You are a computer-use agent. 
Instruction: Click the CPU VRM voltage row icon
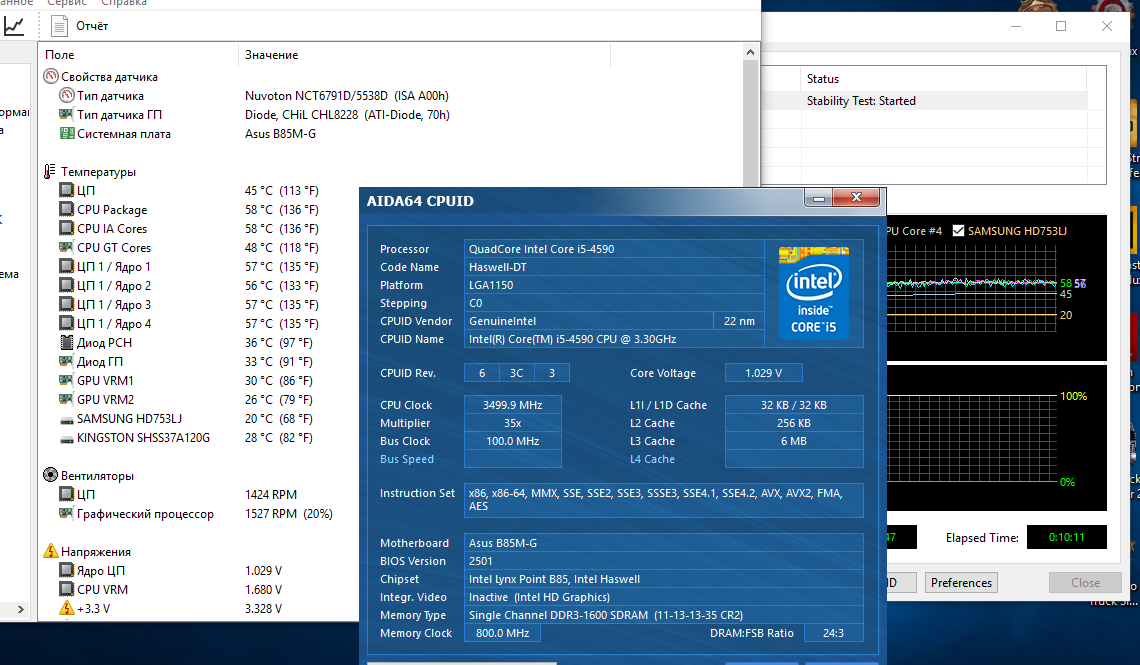coord(66,589)
